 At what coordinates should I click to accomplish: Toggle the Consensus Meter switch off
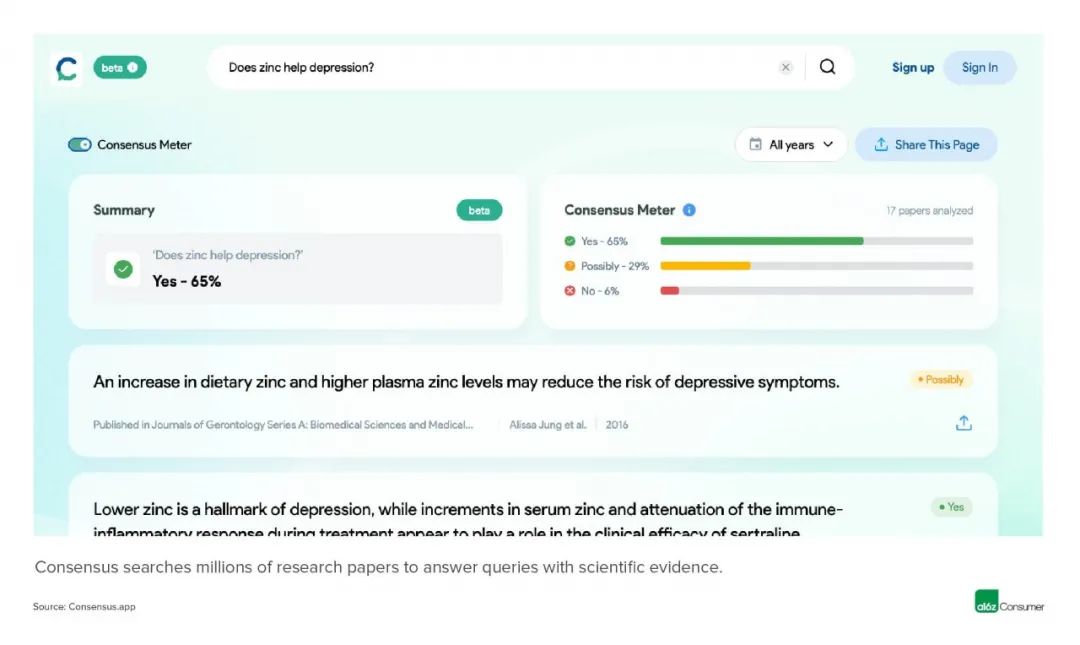80,145
